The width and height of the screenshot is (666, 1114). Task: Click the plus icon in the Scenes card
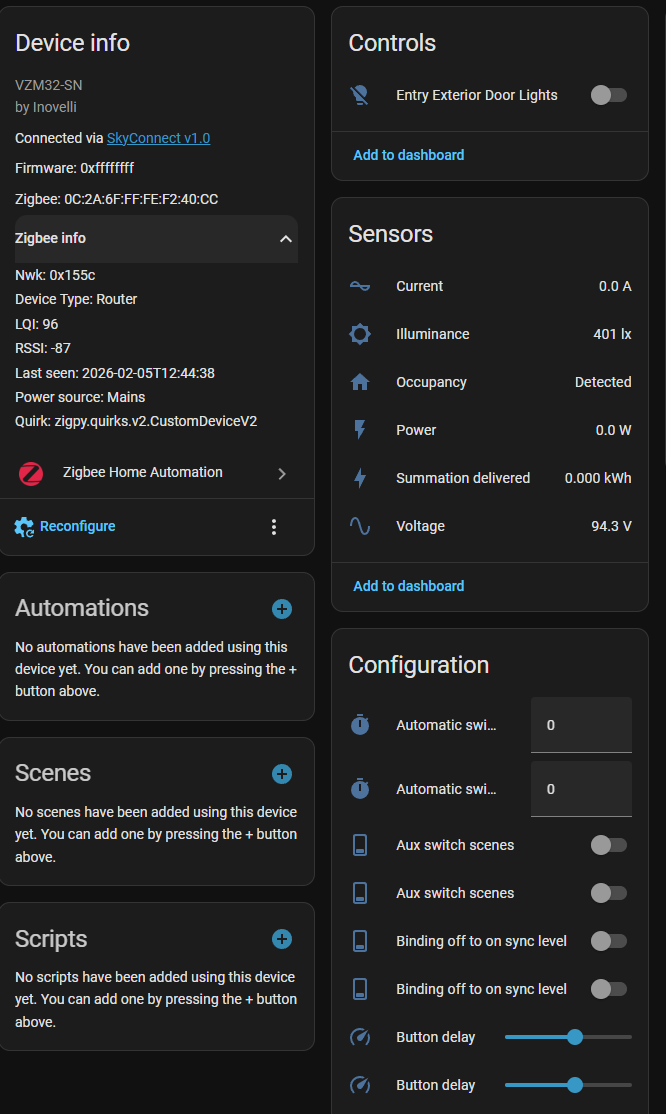(282, 774)
